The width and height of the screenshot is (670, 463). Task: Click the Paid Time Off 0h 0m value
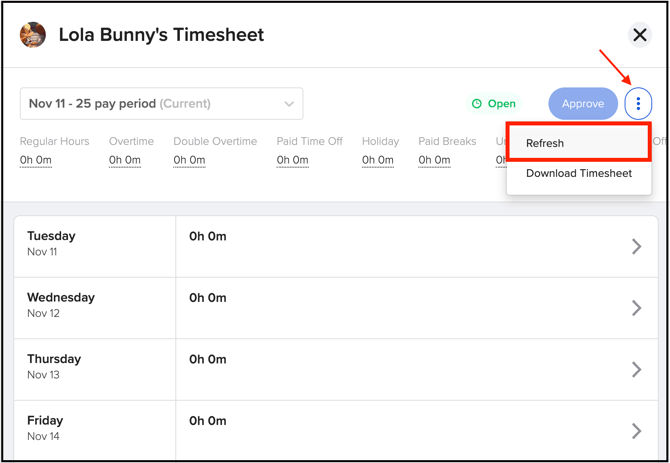click(x=293, y=160)
